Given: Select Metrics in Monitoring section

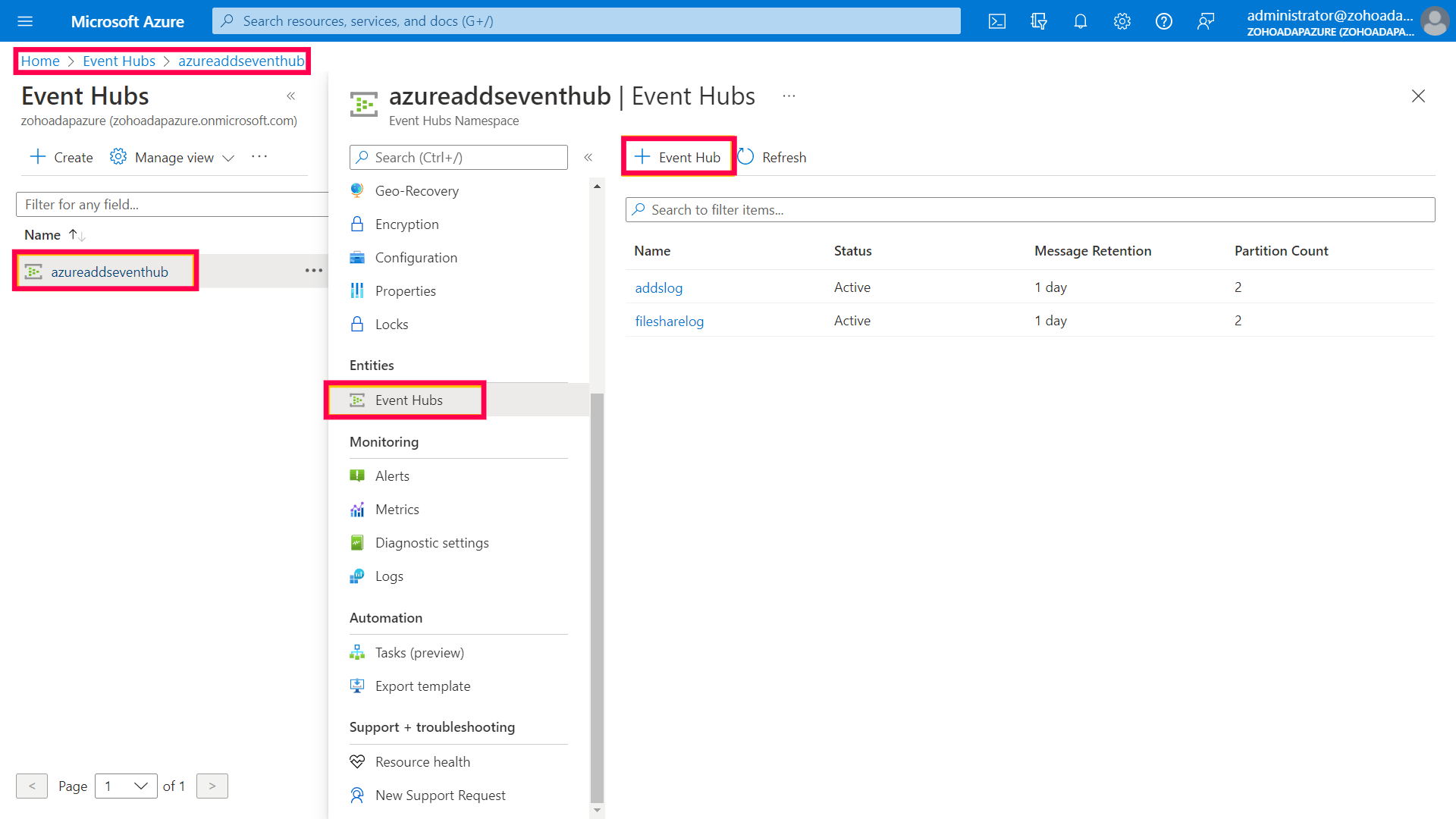Looking at the screenshot, I should click(x=397, y=510).
